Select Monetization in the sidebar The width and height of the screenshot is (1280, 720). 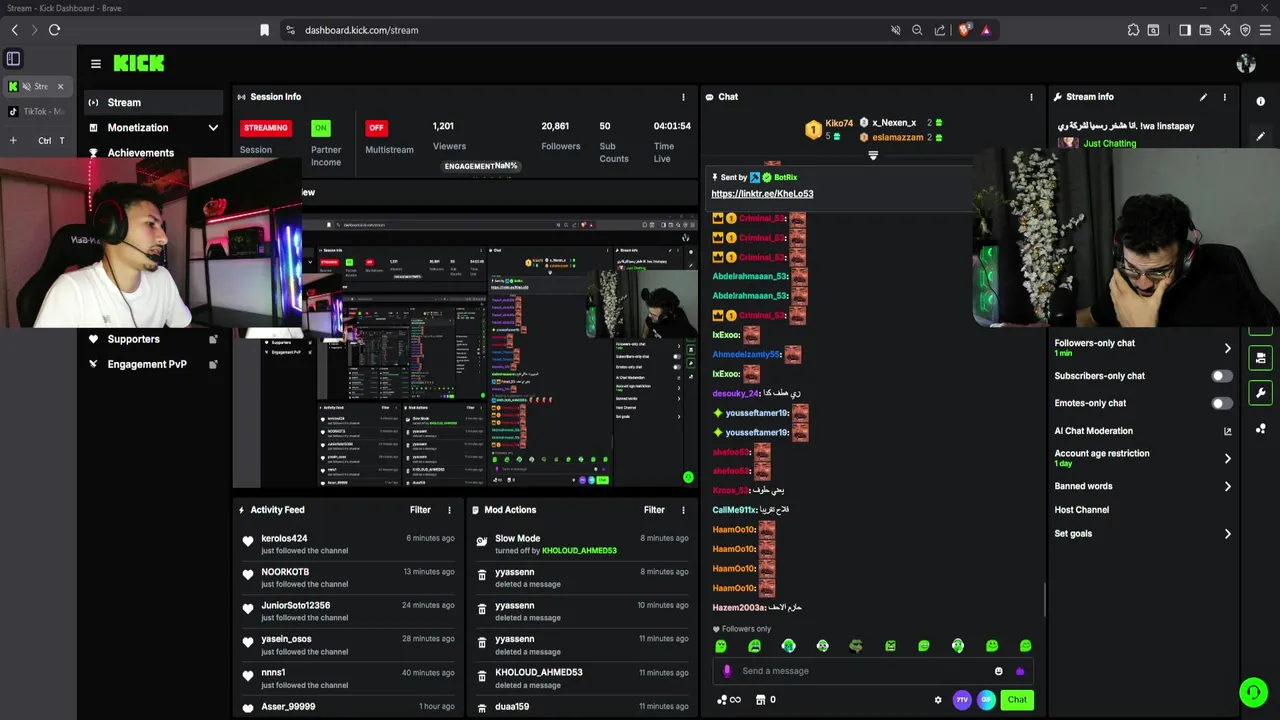pyautogui.click(x=138, y=128)
